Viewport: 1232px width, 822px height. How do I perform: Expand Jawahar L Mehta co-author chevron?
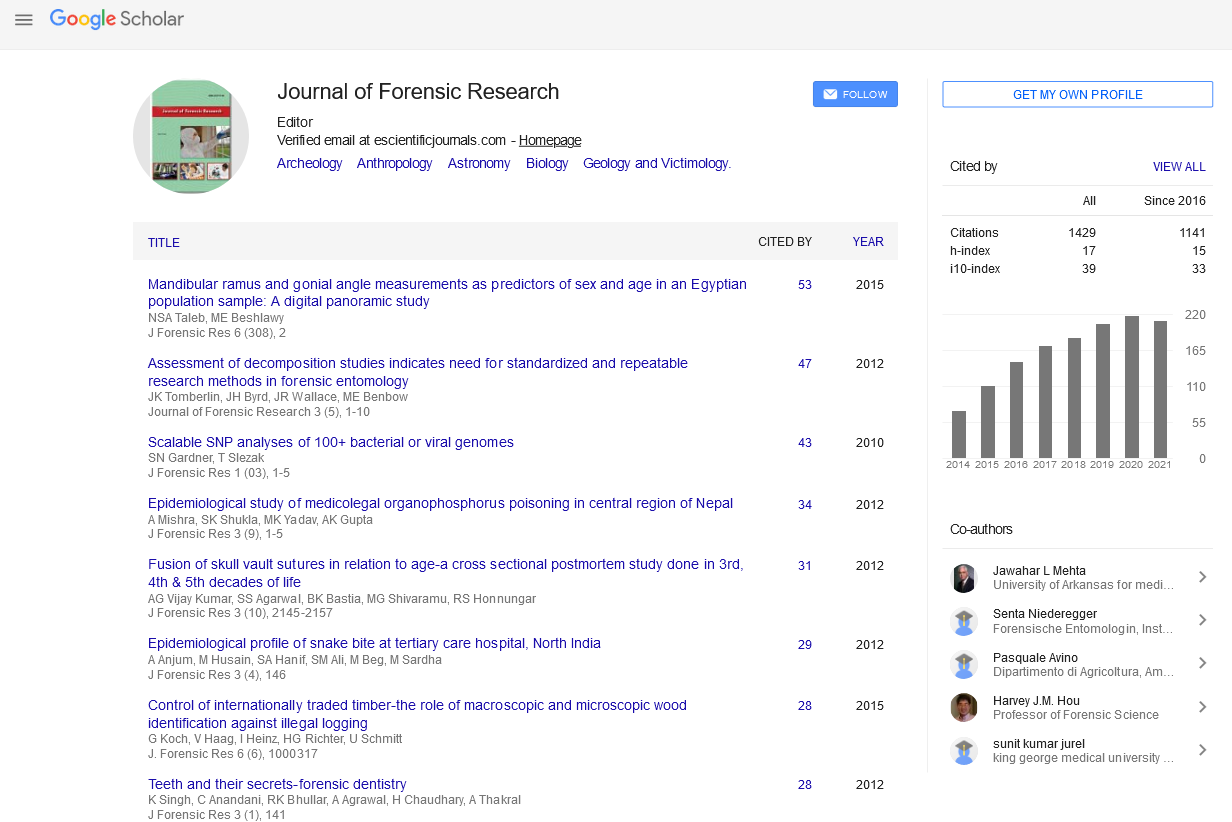(x=1202, y=577)
